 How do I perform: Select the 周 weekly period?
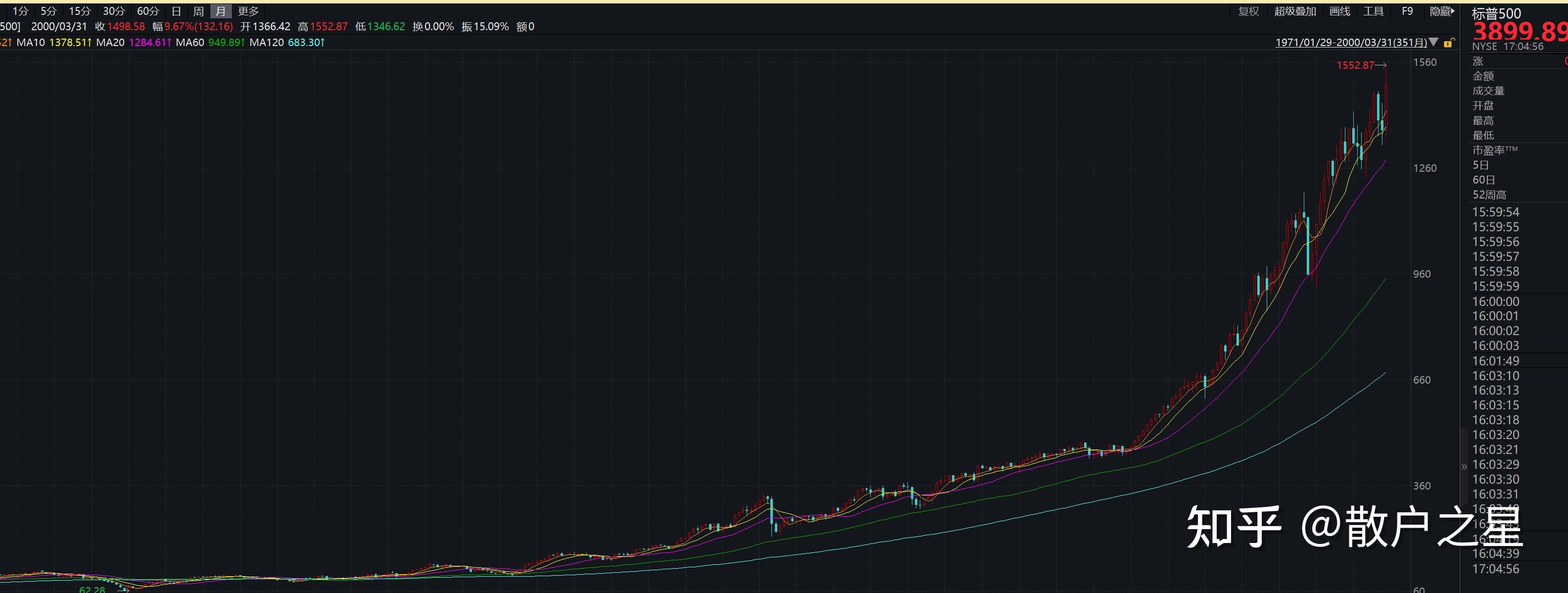198,11
